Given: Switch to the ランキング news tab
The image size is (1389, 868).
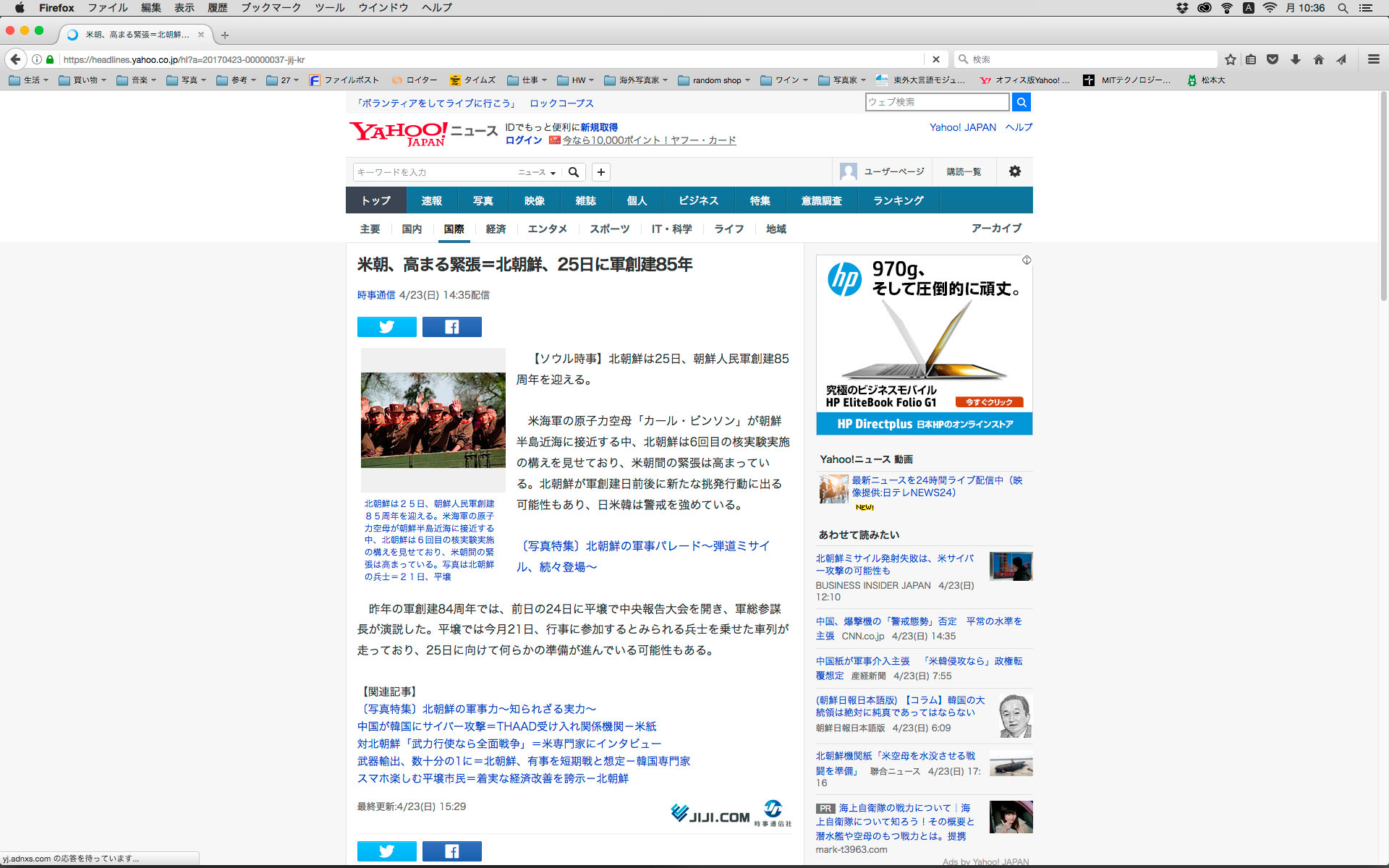Looking at the screenshot, I should click(898, 200).
